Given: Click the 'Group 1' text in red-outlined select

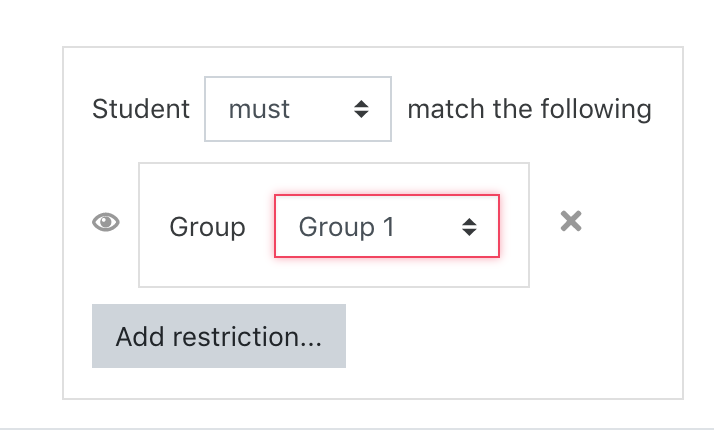Looking at the screenshot, I should pyautogui.click(x=346, y=227).
